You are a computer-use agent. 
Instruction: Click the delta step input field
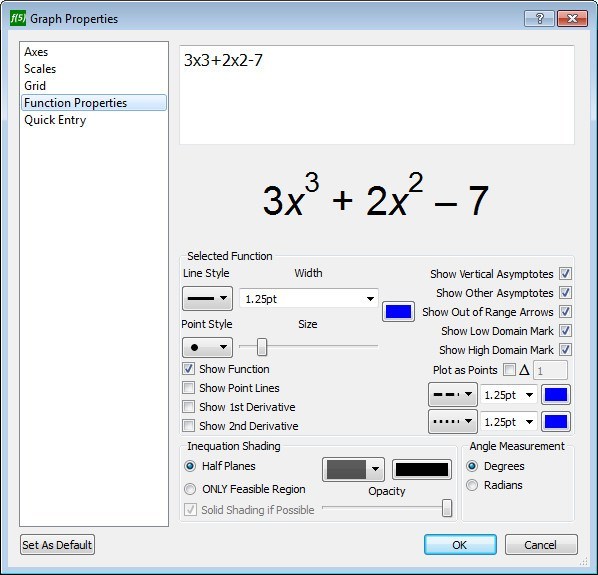pos(550,370)
